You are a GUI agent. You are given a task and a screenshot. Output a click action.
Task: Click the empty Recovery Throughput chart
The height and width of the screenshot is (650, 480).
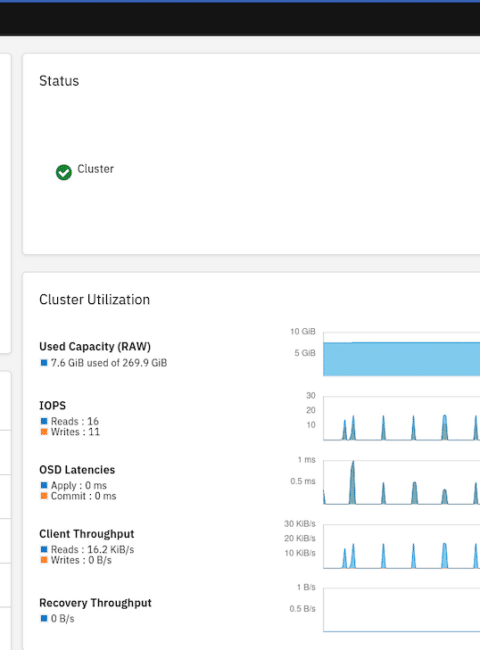point(402,610)
